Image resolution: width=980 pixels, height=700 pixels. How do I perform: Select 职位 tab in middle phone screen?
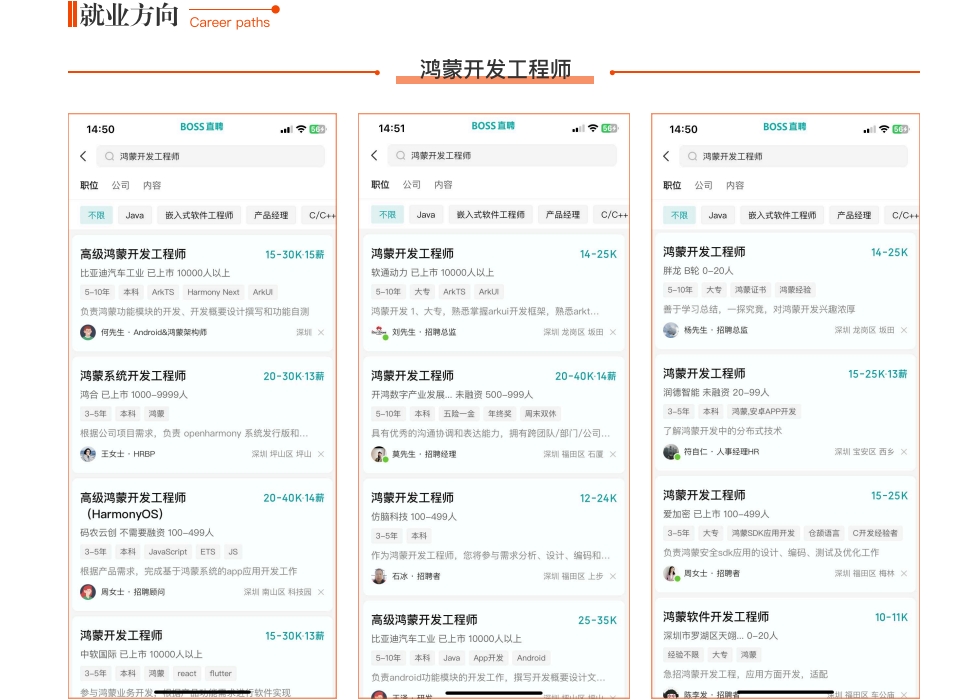[380, 184]
